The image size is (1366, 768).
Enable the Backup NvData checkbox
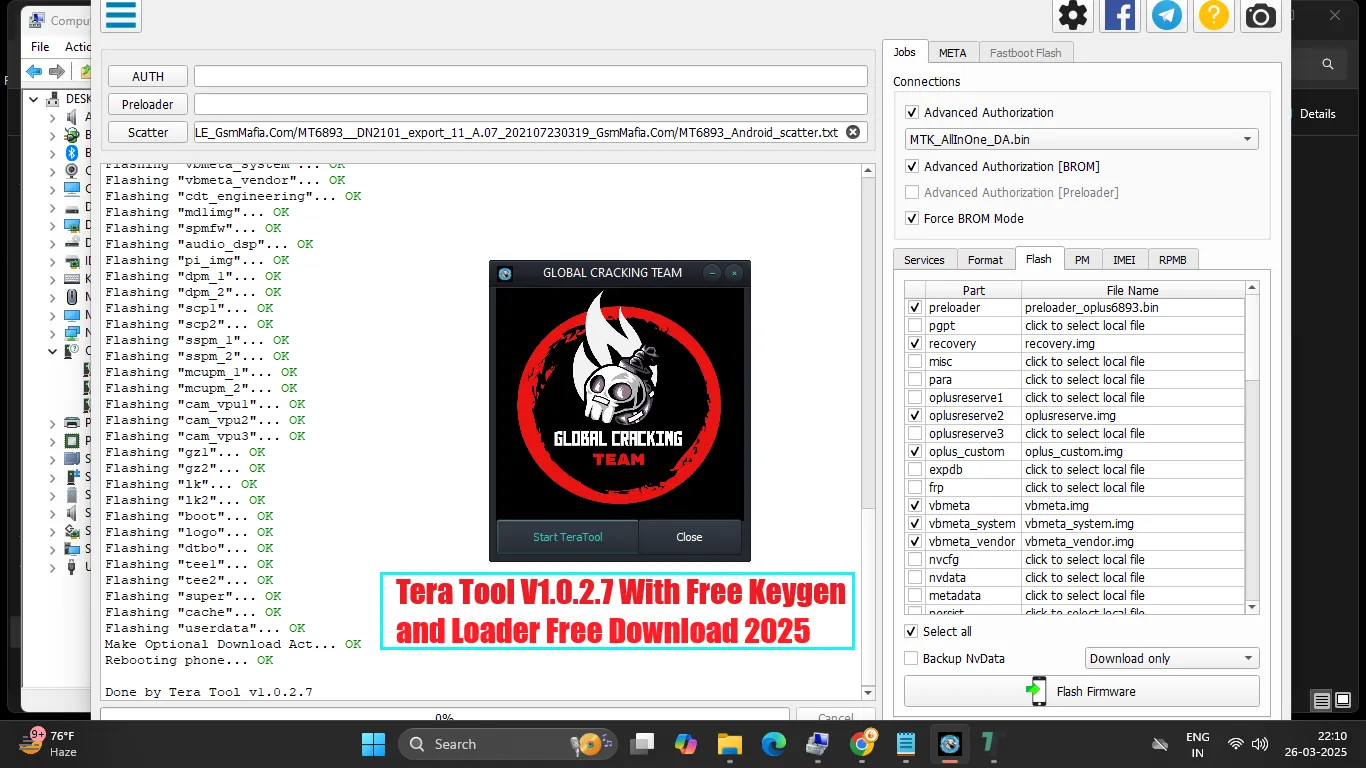(911, 659)
